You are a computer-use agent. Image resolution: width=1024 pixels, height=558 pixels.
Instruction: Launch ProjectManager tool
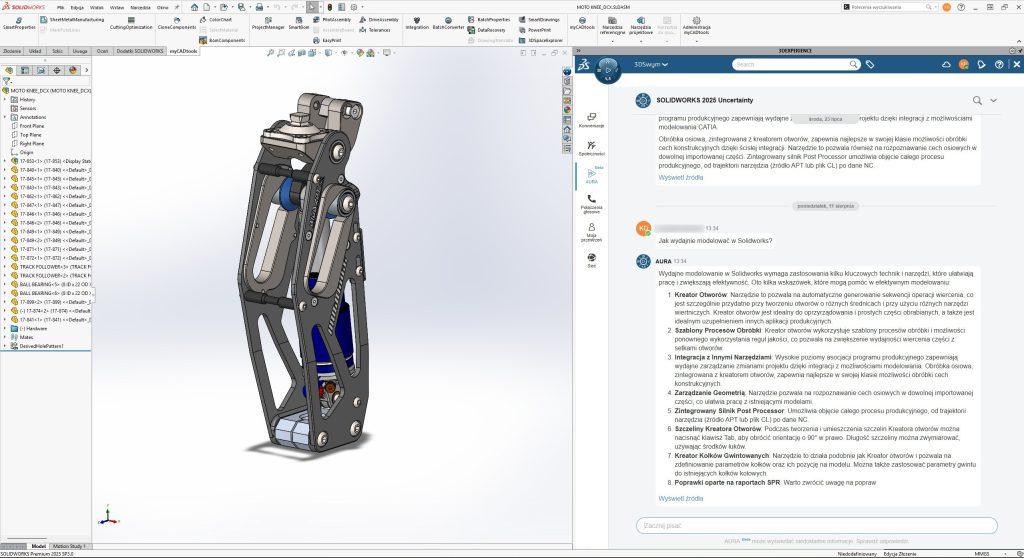tap(268, 24)
